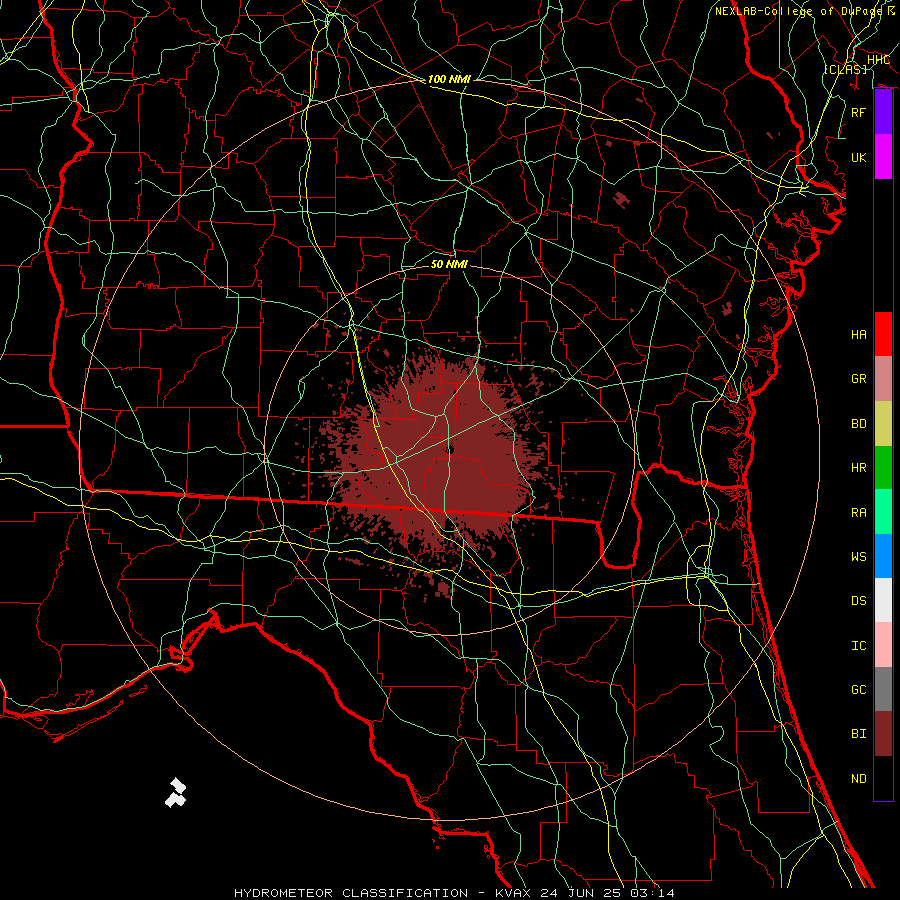Click the "50 NMI" range ring label
Image resolution: width=900 pixels, height=900 pixels.
pyautogui.click(x=449, y=264)
